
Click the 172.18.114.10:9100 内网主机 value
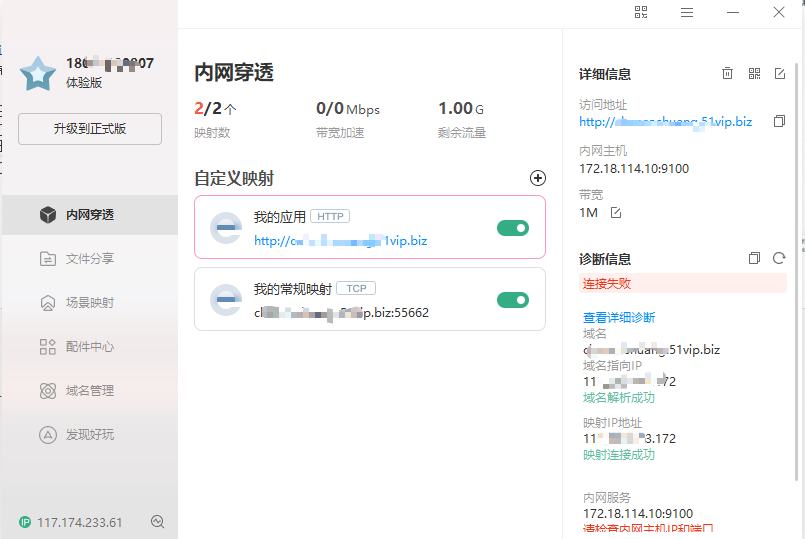pyautogui.click(x=634, y=169)
